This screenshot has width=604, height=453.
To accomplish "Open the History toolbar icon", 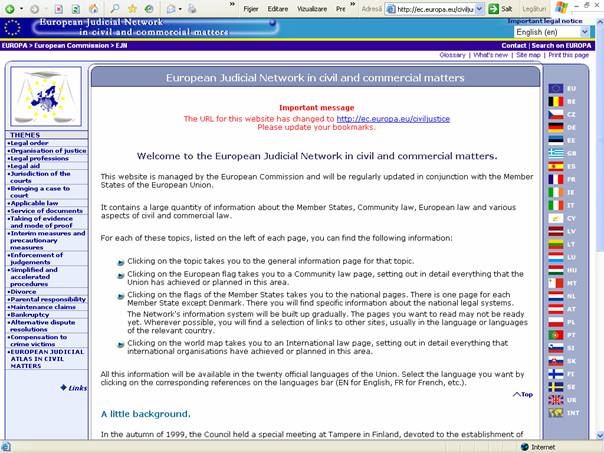I will [x=149, y=8].
